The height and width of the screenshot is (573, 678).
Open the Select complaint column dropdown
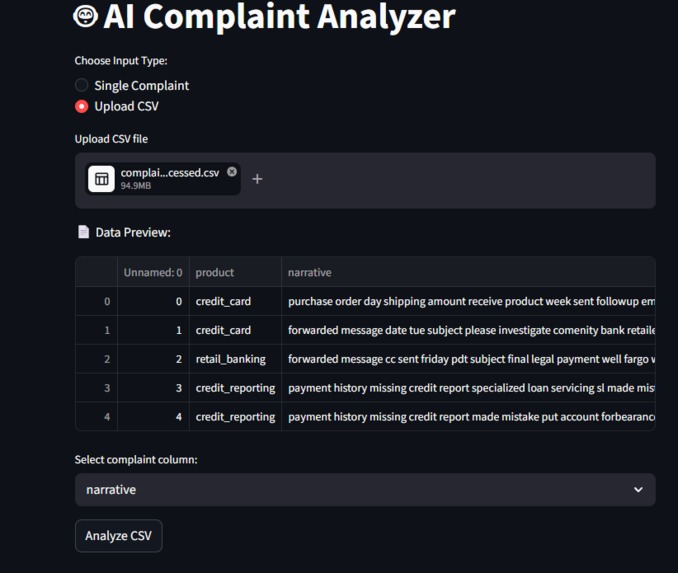click(x=365, y=490)
